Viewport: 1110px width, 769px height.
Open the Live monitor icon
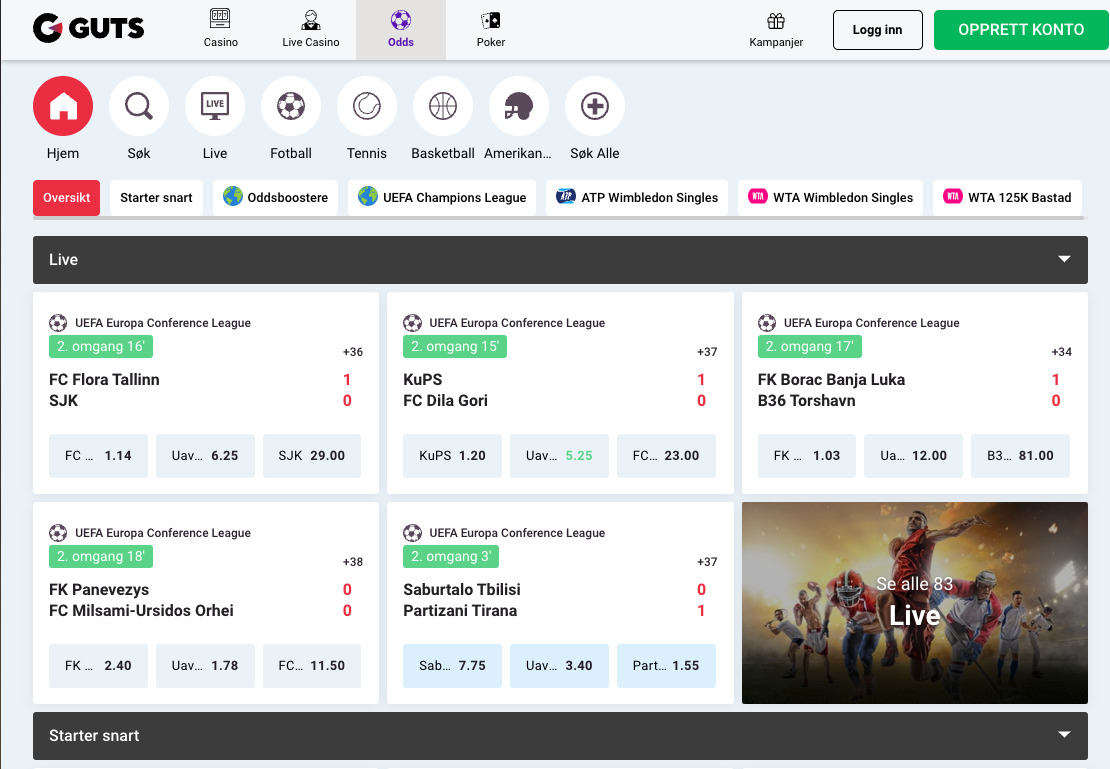pos(214,106)
